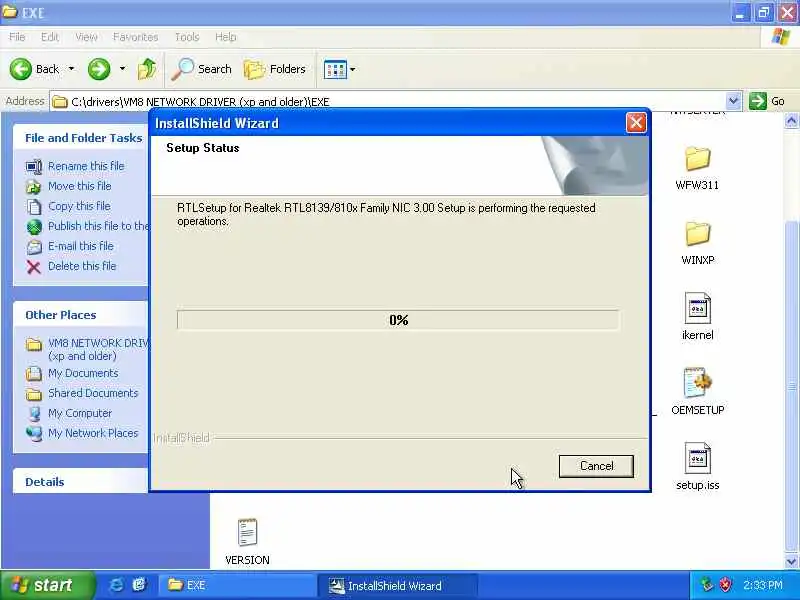800x600 pixels.
Task: Click second Quick Launch icon
Action: tap(138, 585)
